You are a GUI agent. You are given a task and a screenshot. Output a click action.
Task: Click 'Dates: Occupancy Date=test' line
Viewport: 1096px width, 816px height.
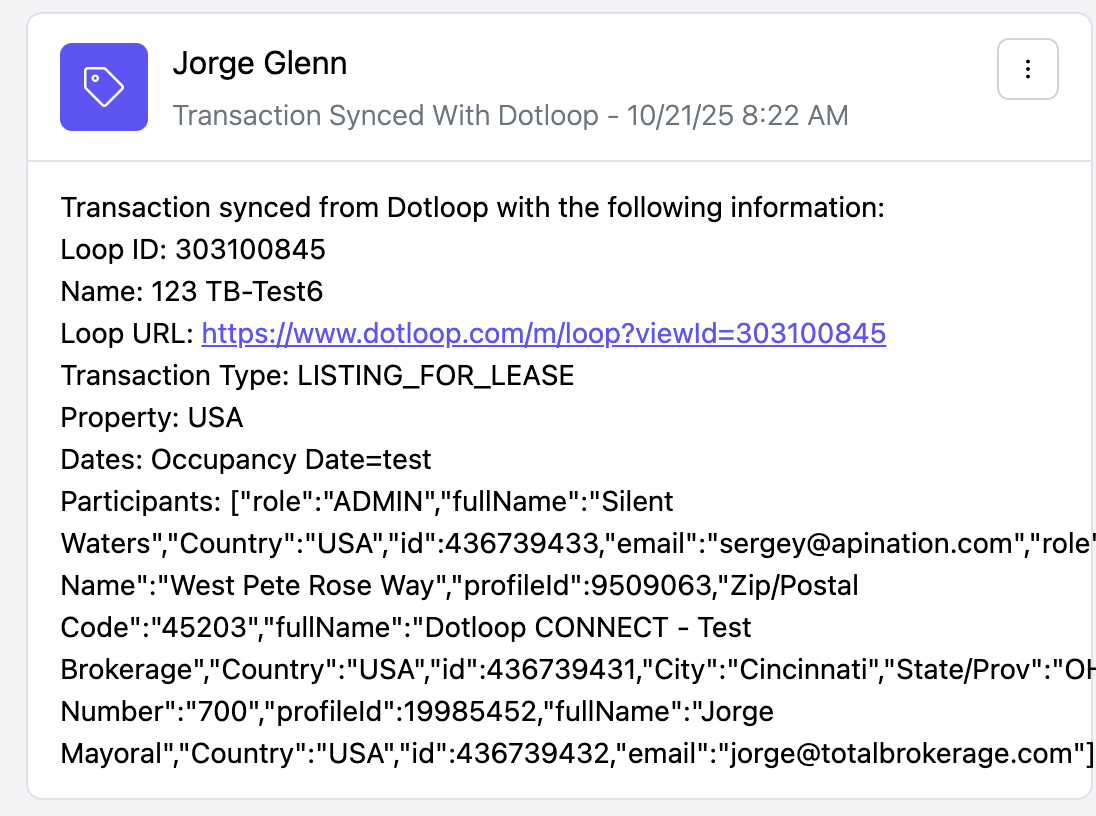coord(246,459)
